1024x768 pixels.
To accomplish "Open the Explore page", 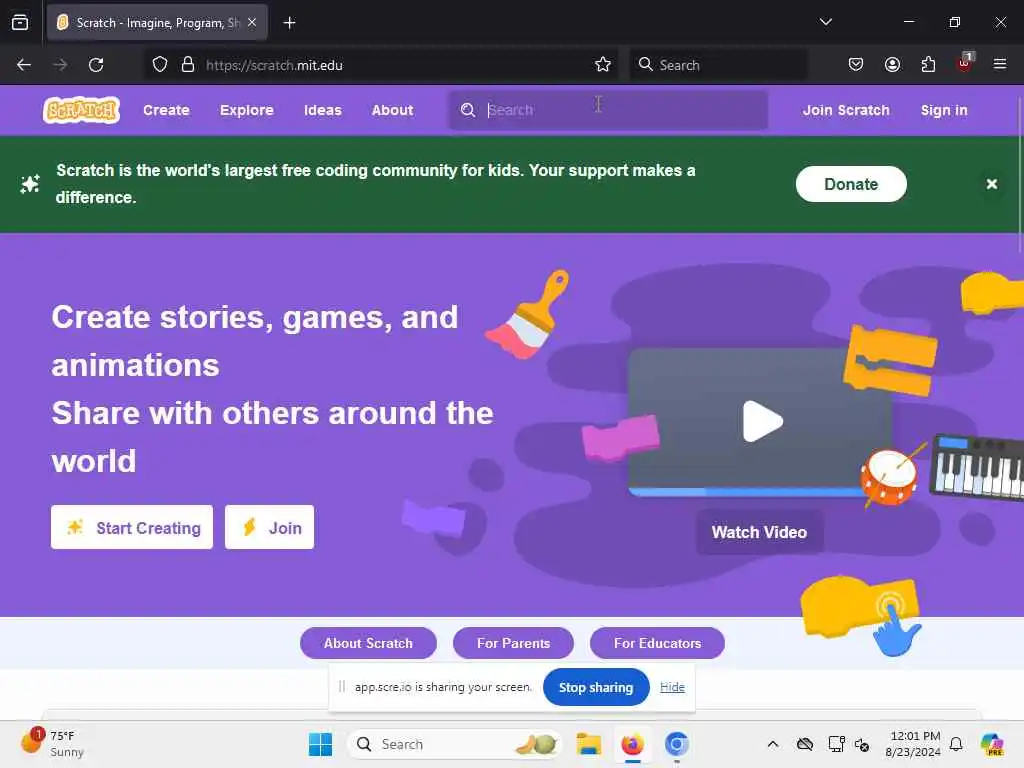I will click(x=247, y=110).
